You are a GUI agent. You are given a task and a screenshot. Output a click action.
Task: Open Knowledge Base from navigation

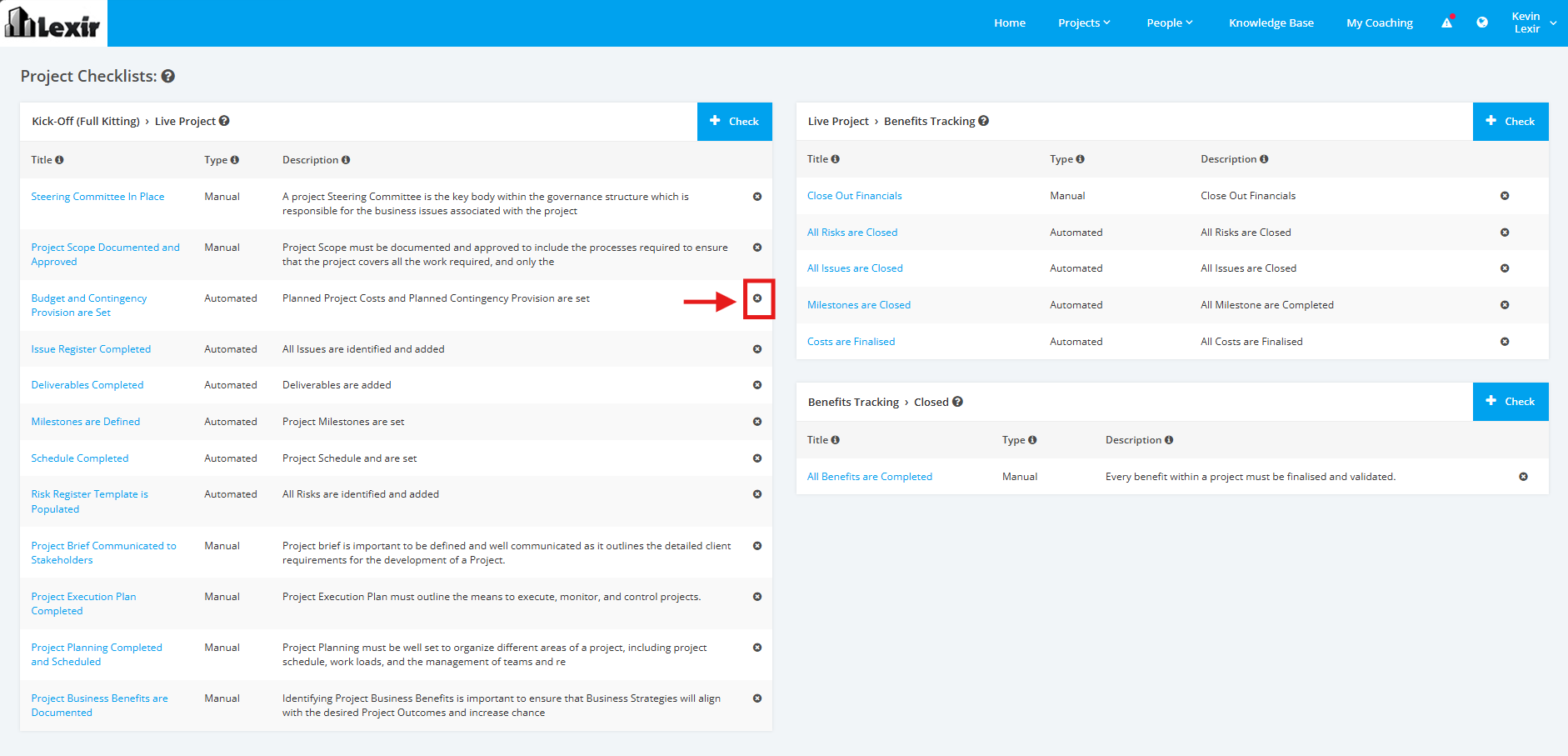[x=1271, y=23]
